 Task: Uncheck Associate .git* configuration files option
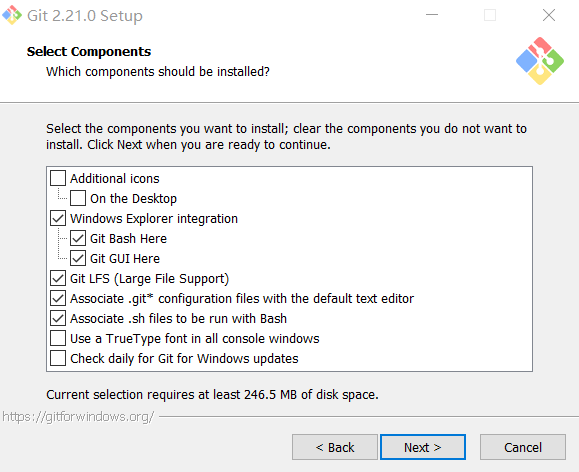click(58, 298)
